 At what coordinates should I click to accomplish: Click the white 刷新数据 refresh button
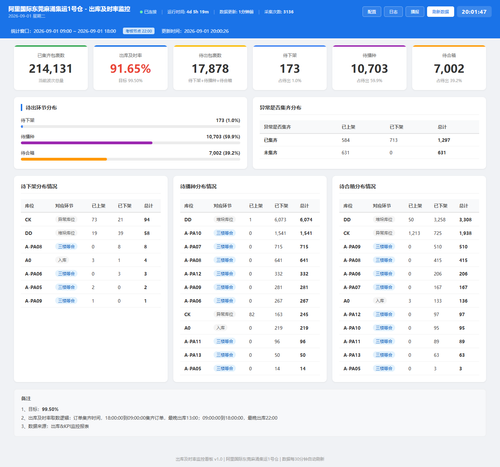pos(440,12)
